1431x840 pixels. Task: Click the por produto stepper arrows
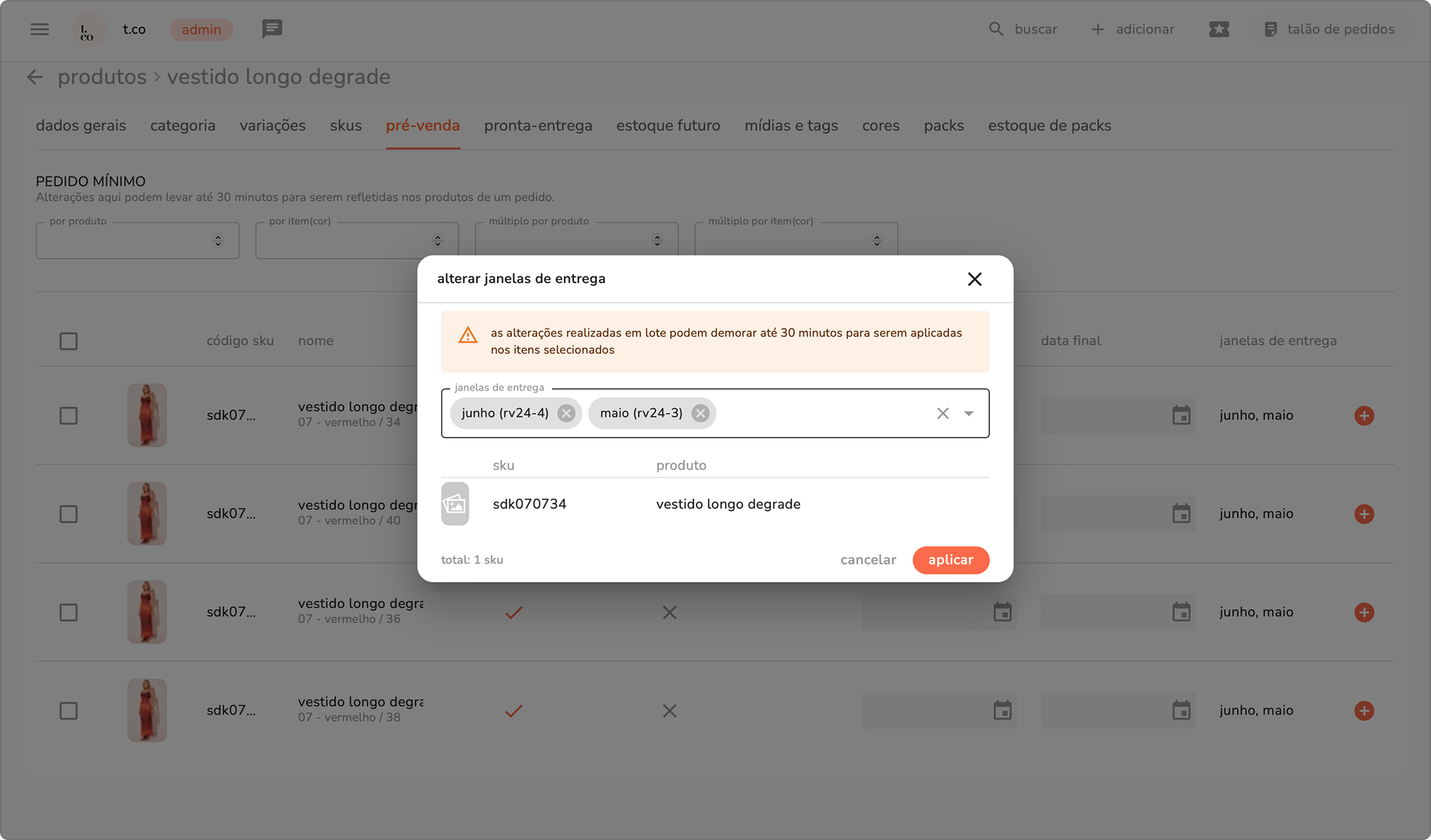coord(218,240)
